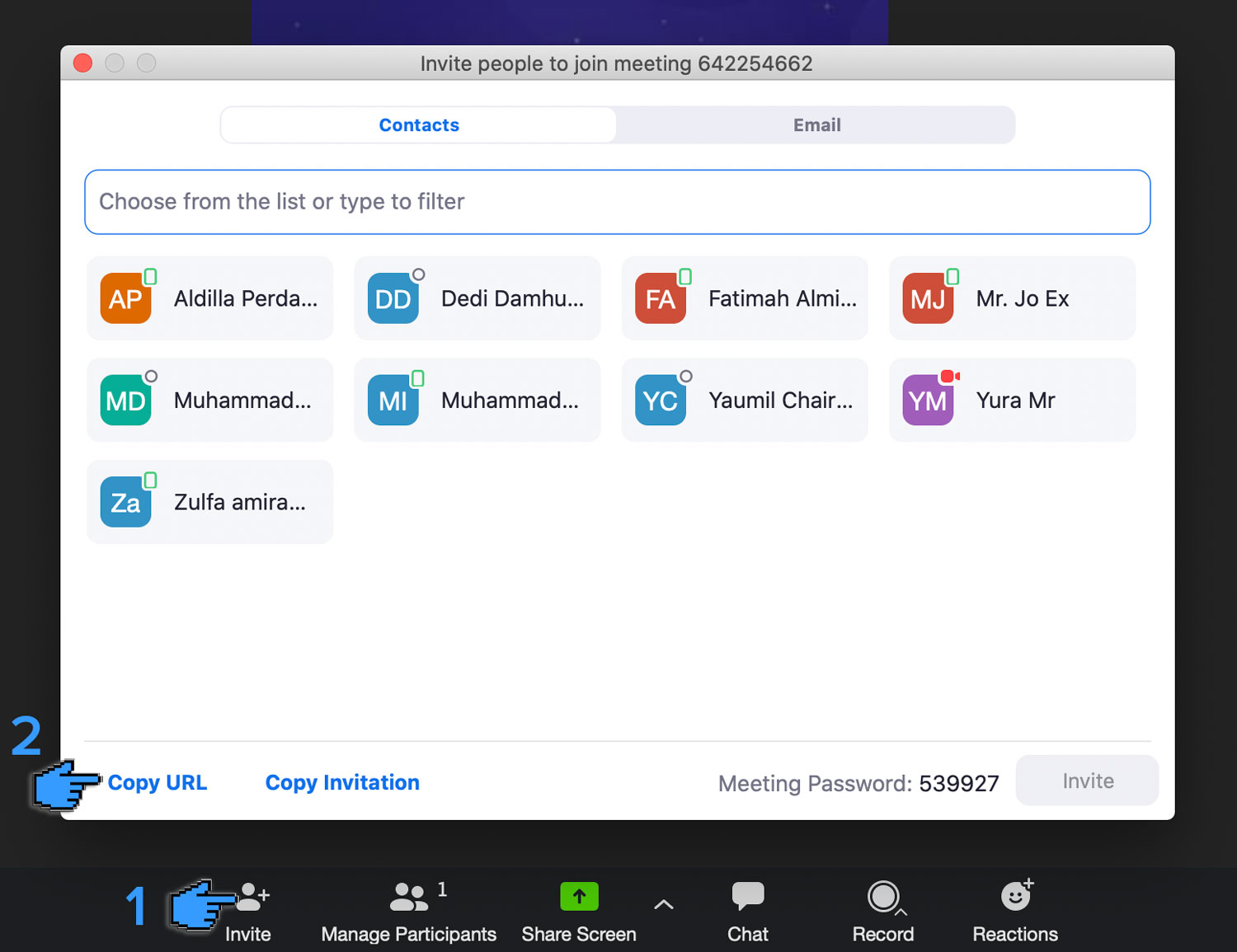The image size is (1237, 952).
Task: Select the Contacts tab
Action: pos(418,124)
